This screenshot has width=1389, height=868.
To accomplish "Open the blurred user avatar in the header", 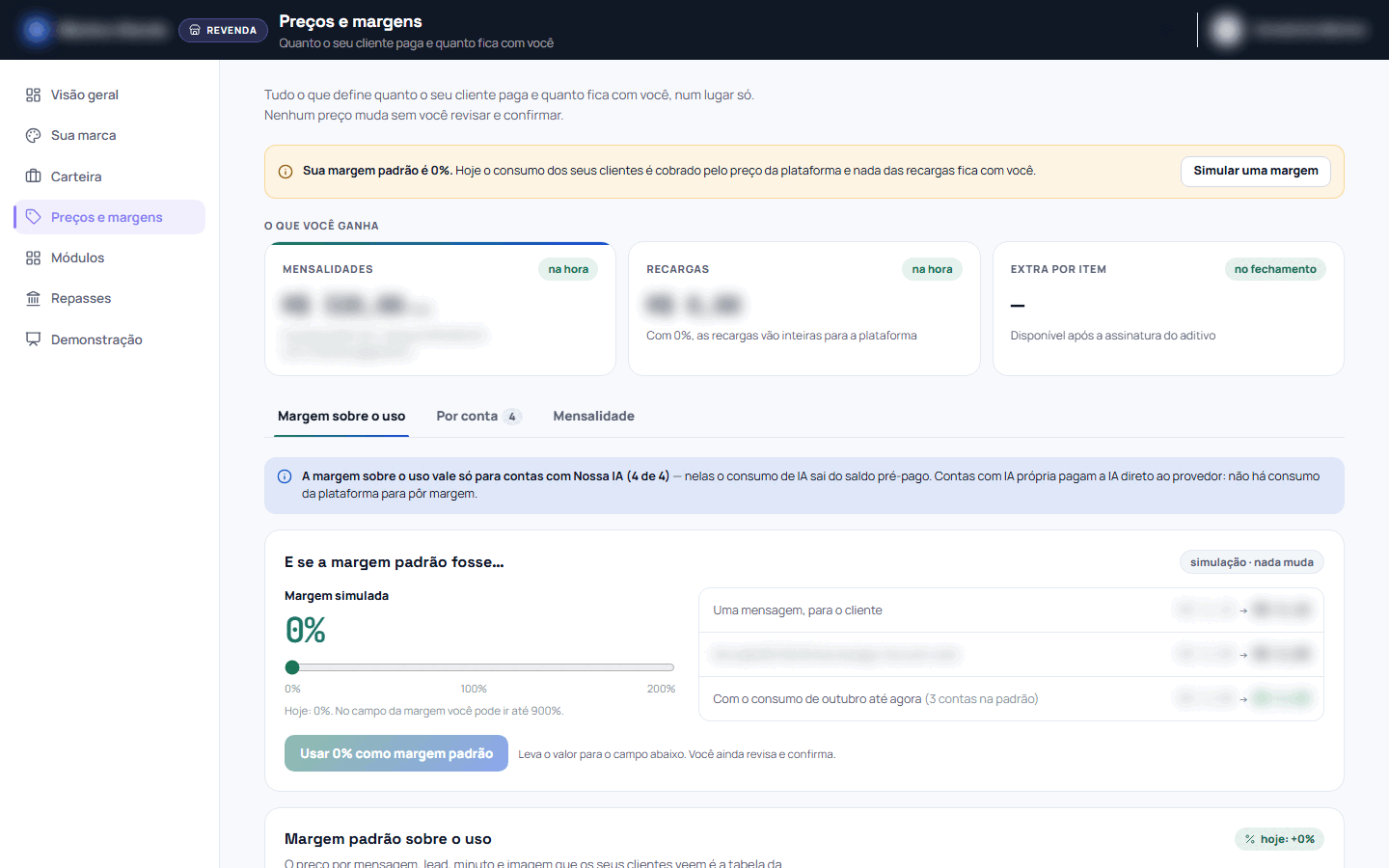I will point(1227,30).
